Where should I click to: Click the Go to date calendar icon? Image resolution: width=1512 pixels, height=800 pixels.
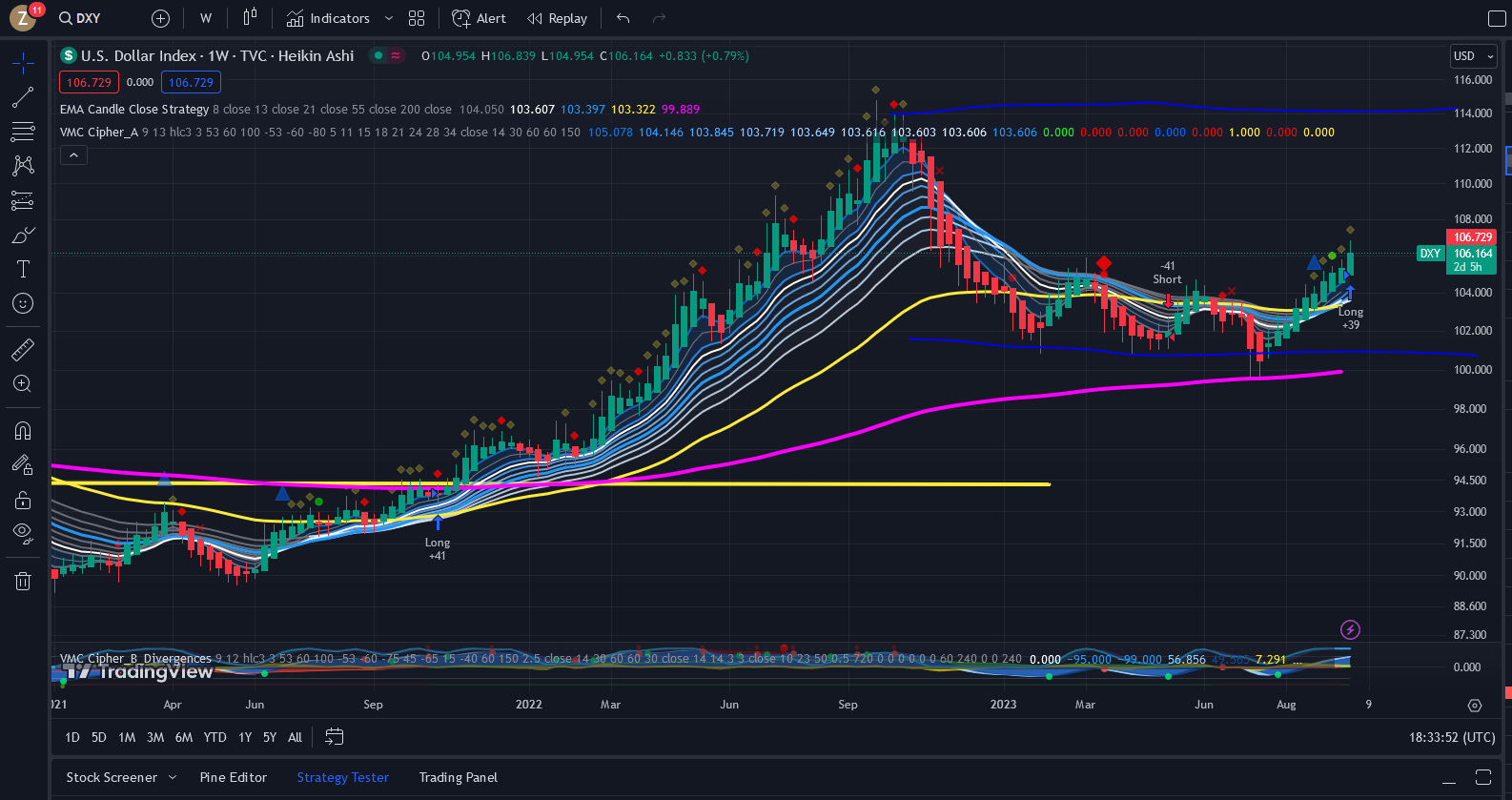click(x=334, y=737)
